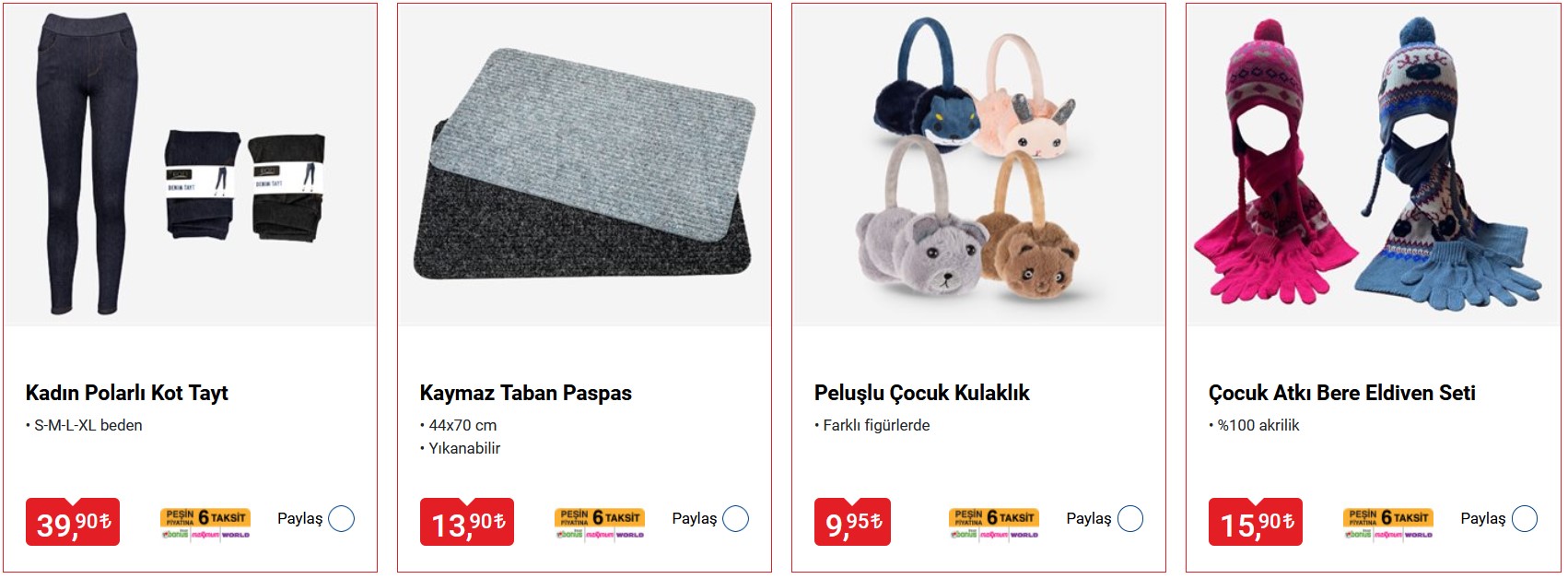Screen dimensions: 1568x579
Task: Open the leggings product image
Action: click(x=191, y=165)
